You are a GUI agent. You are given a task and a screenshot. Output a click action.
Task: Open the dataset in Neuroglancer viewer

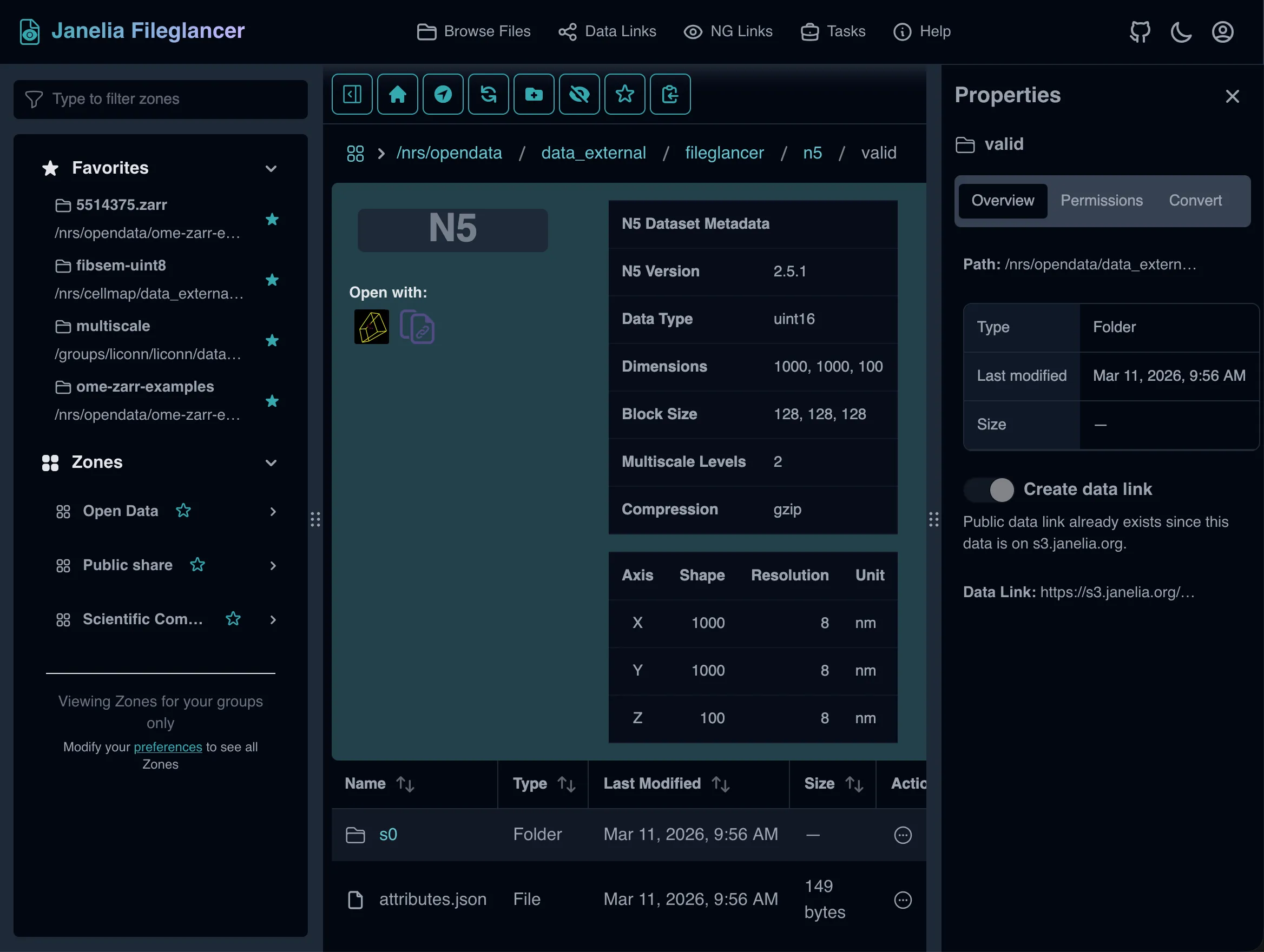click(x=371, y=327)
